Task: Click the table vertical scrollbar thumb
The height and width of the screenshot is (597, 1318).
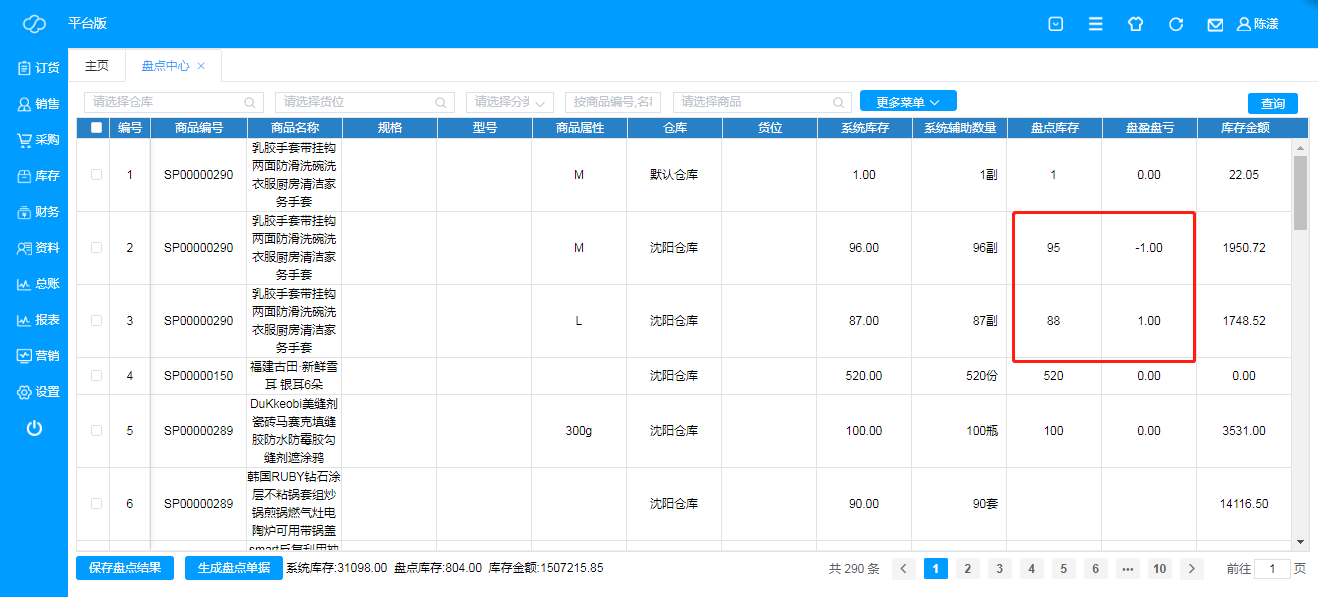Action: [1300, 193]
